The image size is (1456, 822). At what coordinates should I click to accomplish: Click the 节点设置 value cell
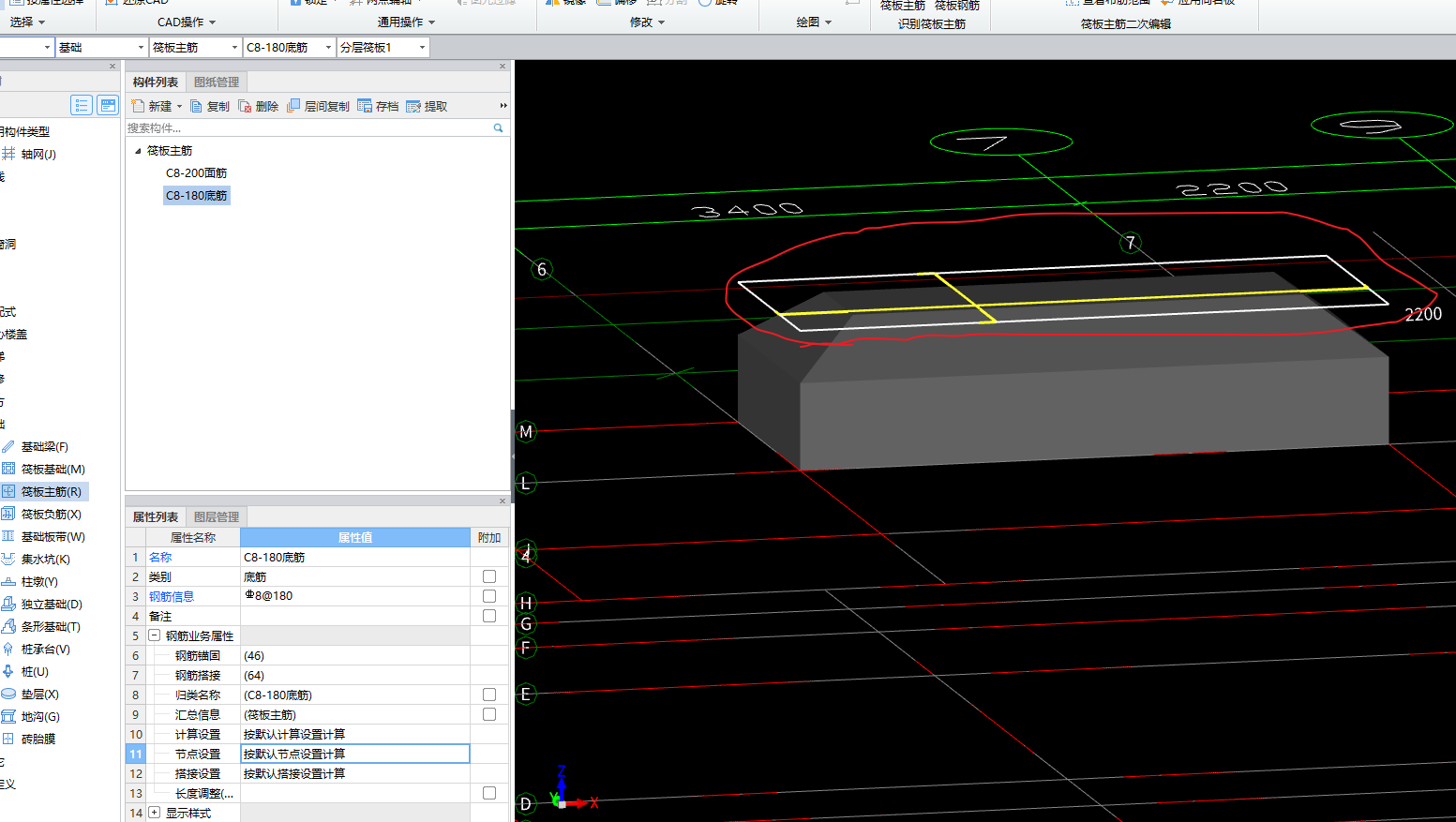(355, 754)
